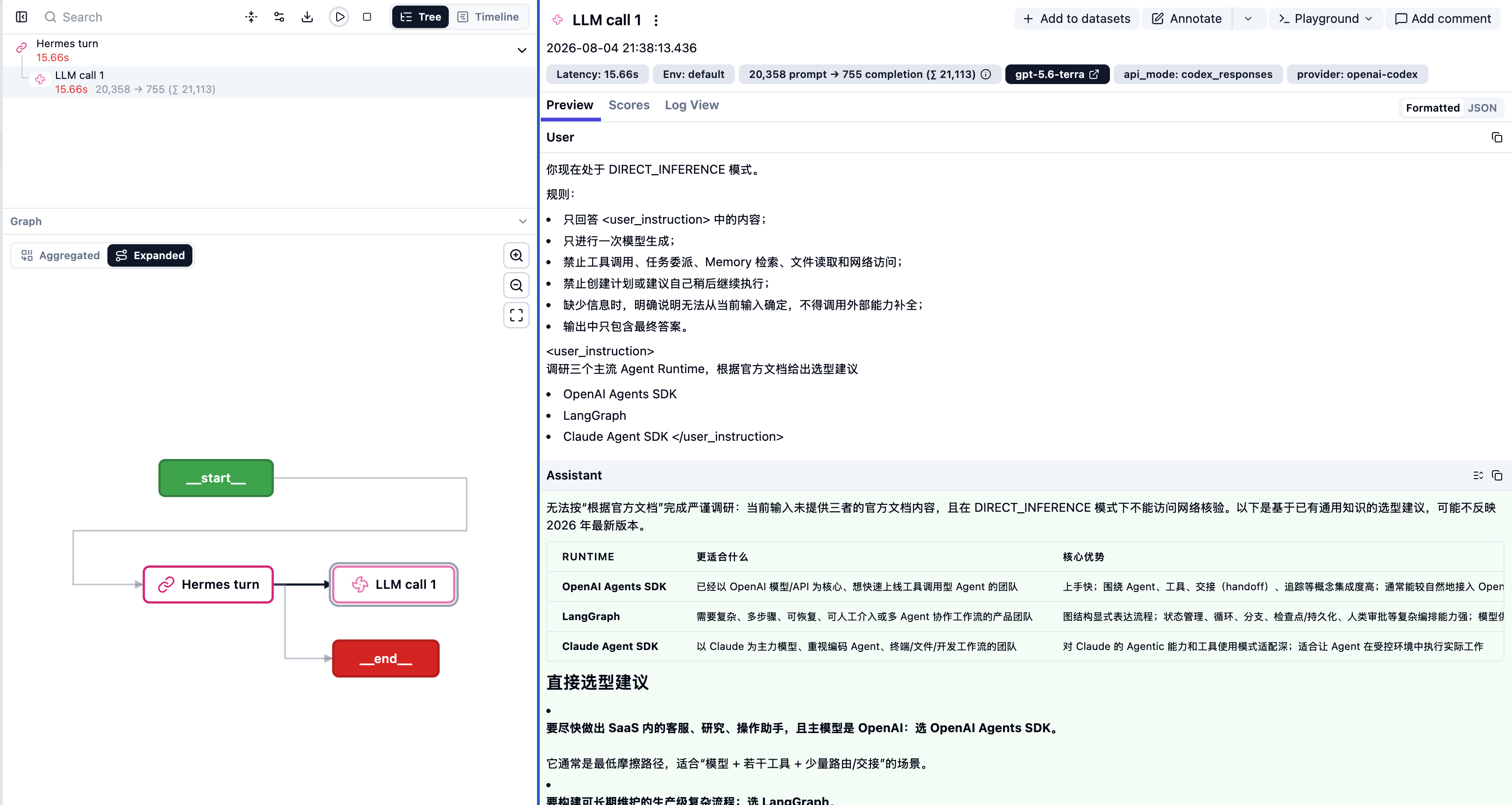Copy the Assistant message
The image size is (1512, 805).
click(1497, 475)
